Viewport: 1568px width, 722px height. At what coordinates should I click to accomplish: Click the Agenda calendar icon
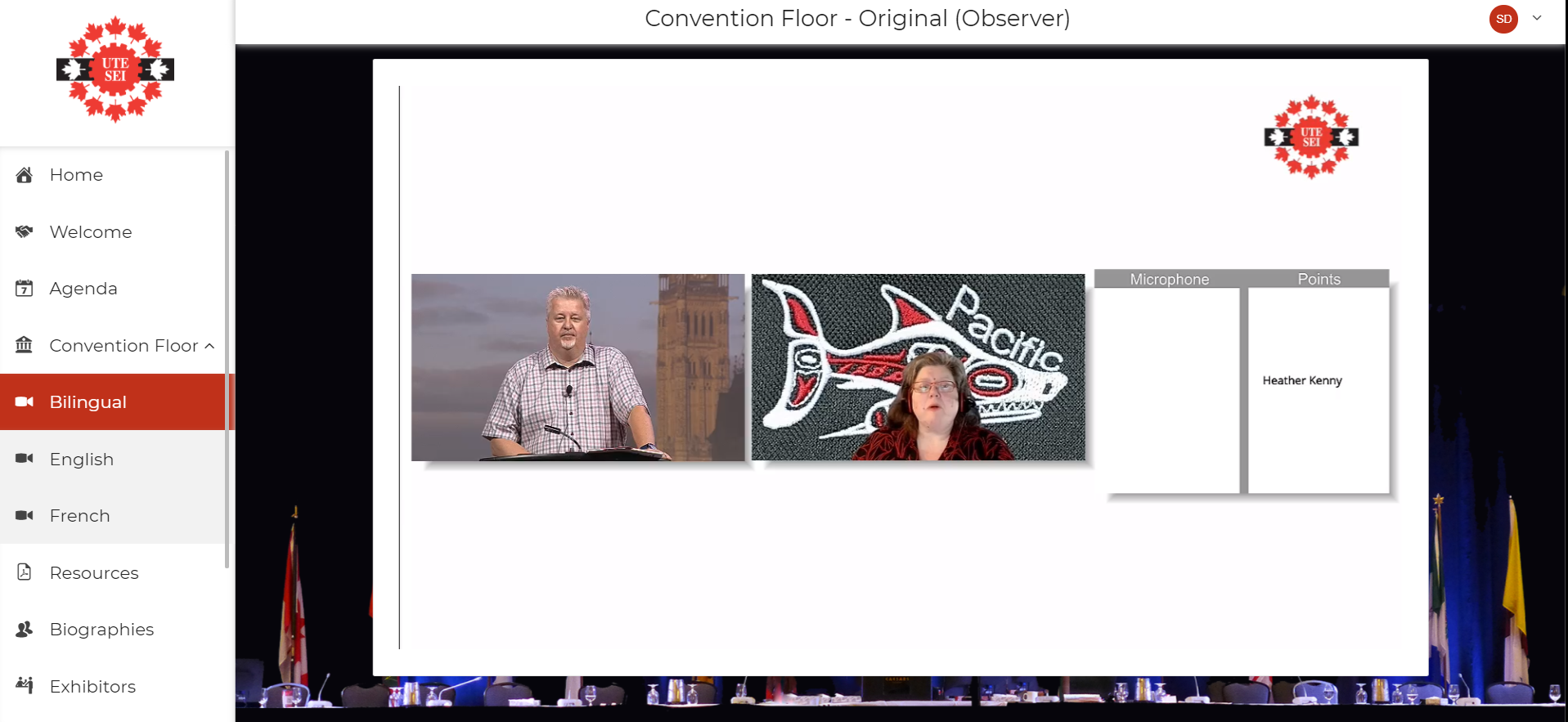25,289
